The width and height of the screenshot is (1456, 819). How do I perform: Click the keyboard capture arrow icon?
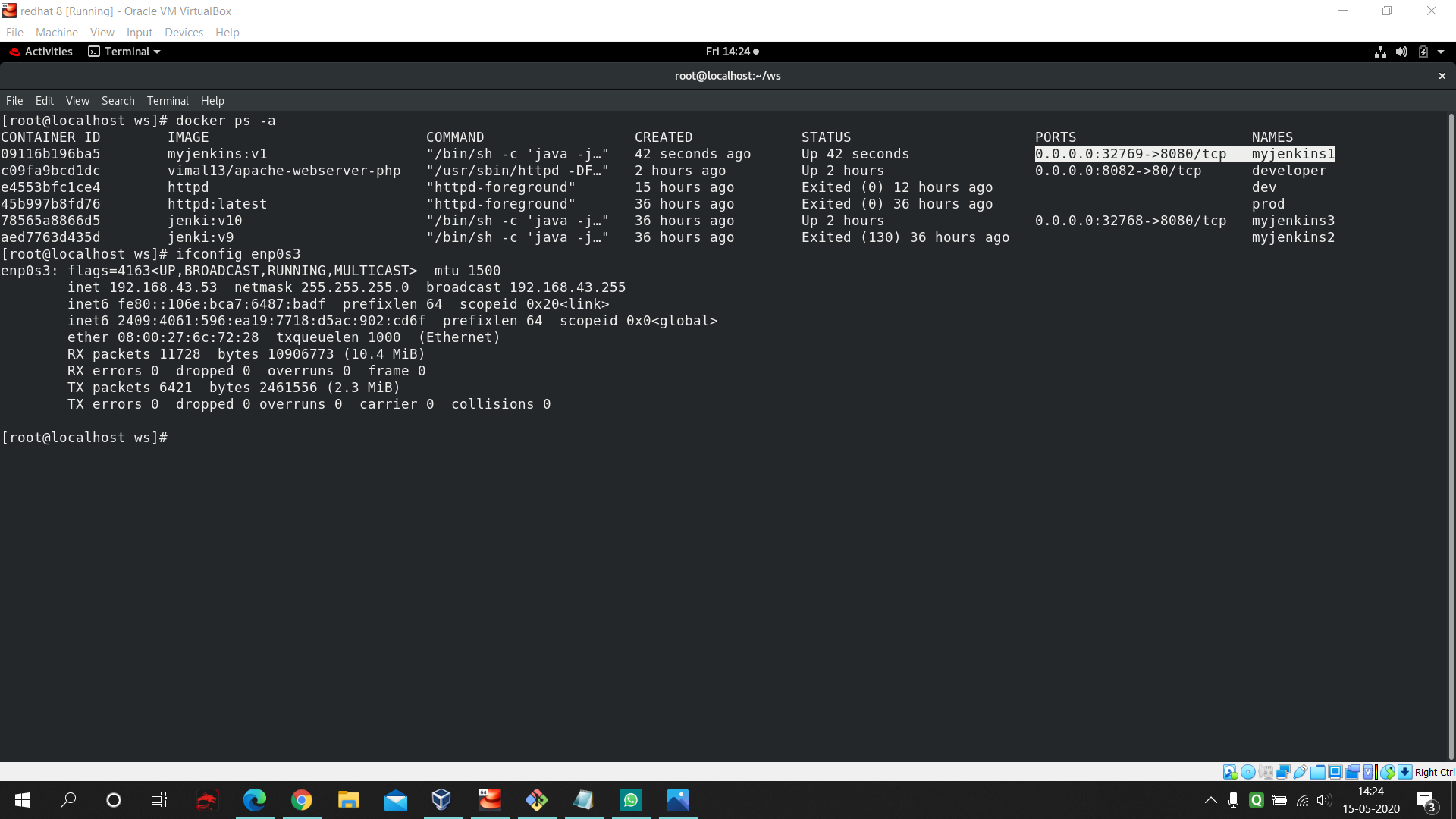(x=1405, y=772)
